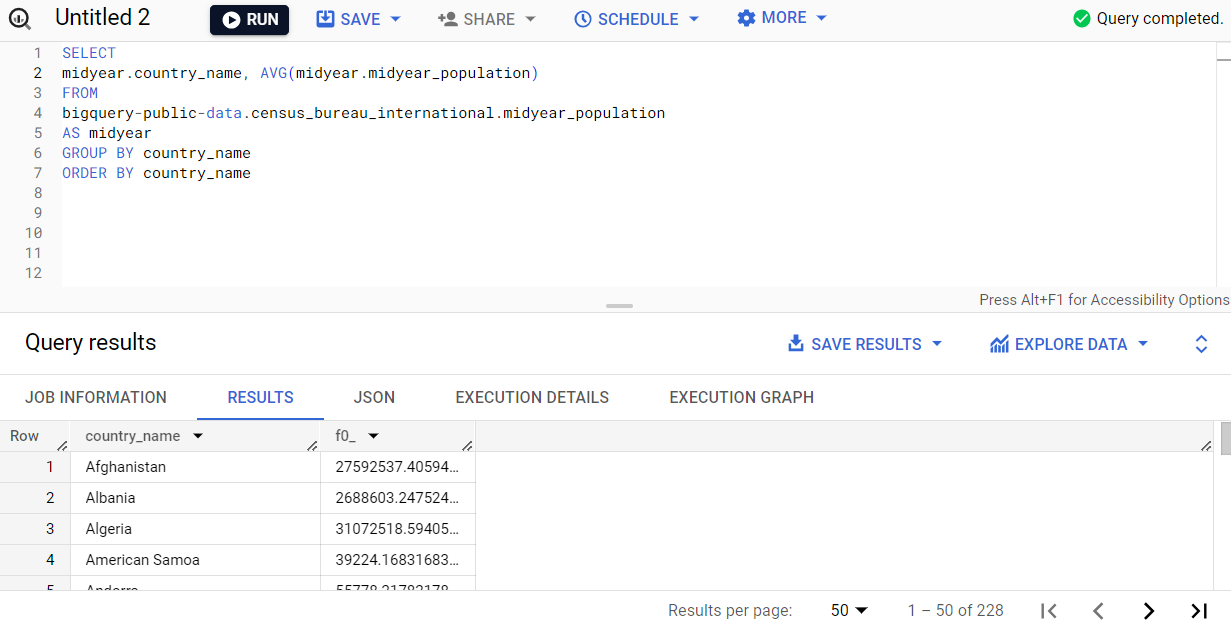Click the '1 – 50 of 228' pagination text

tap(955, 610)
